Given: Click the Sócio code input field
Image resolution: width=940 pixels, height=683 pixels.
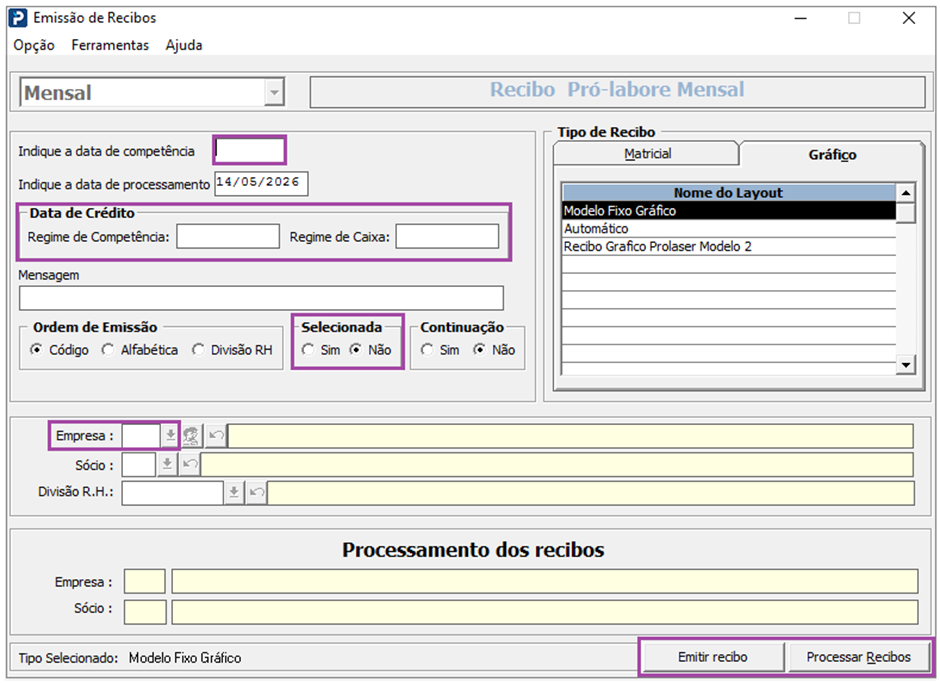Looking at the screenshot, I should pyautogui.click(x=138, y=464).
